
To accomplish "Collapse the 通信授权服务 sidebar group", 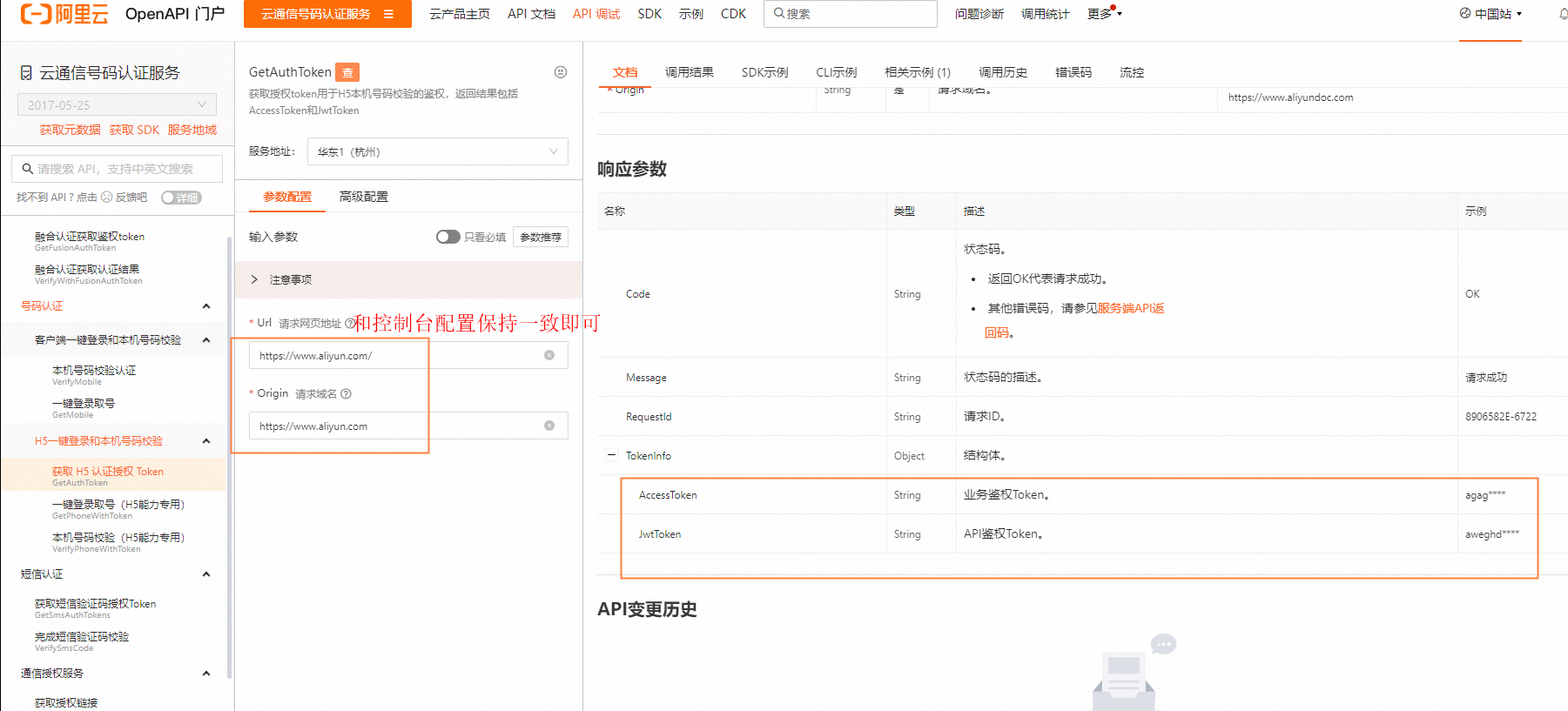I will point(206,674).
